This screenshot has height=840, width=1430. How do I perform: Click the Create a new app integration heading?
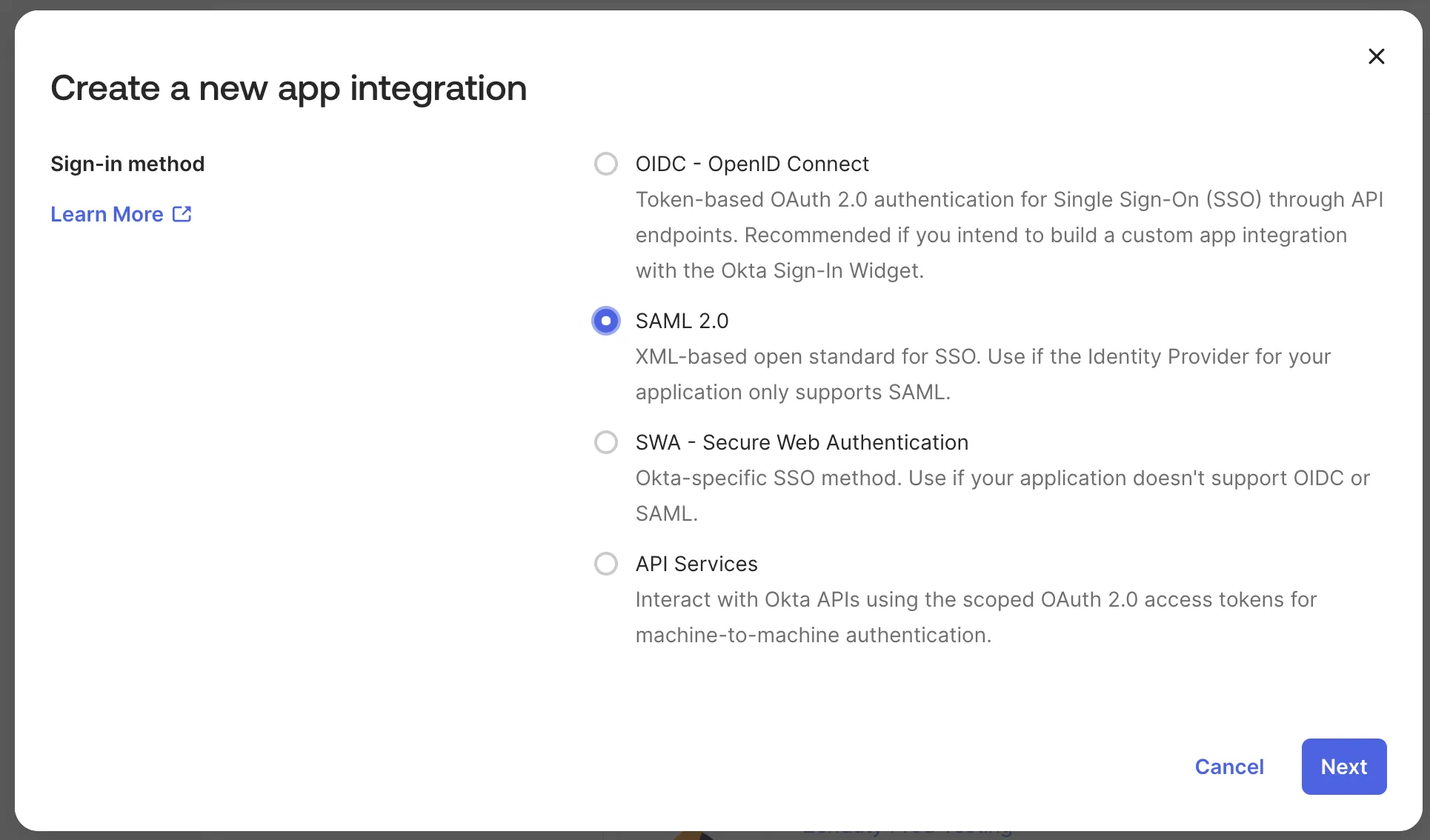288,88
